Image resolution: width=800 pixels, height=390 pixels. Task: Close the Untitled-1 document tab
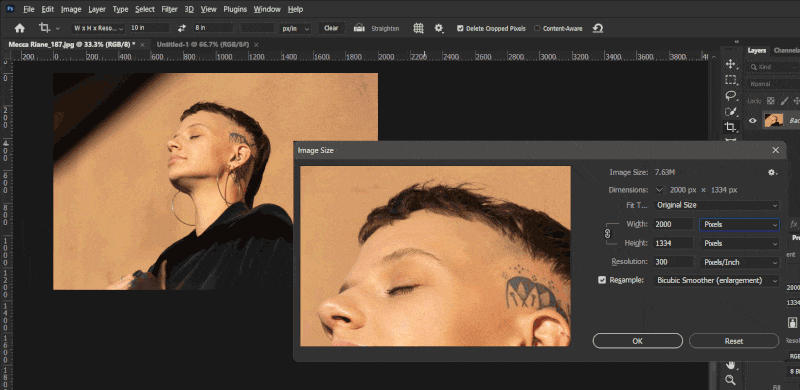[x=256, y=45]
